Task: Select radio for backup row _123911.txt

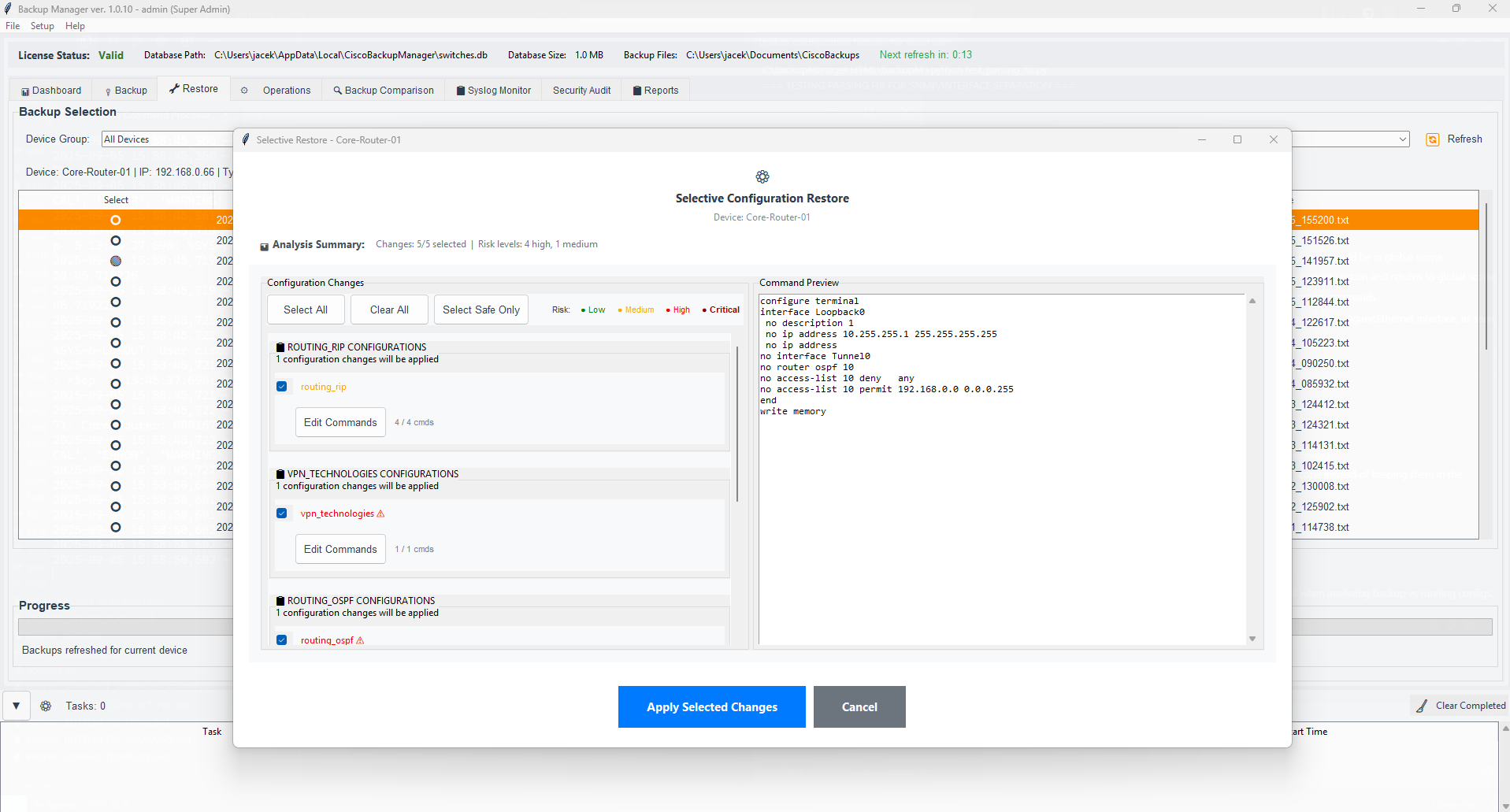Action: point(116,281)
